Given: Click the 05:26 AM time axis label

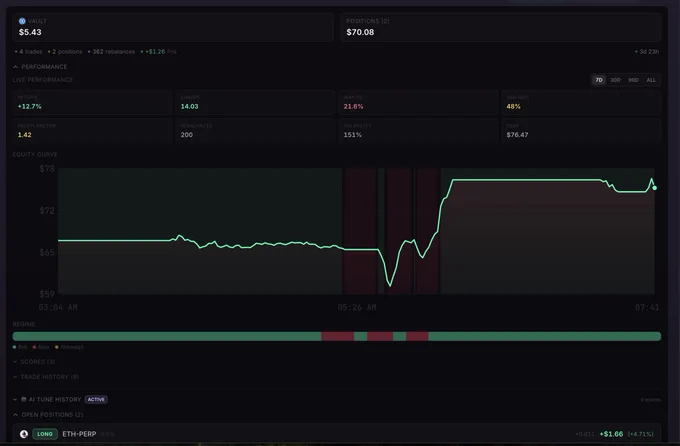Looking at the screenshot, I should 357,307.
